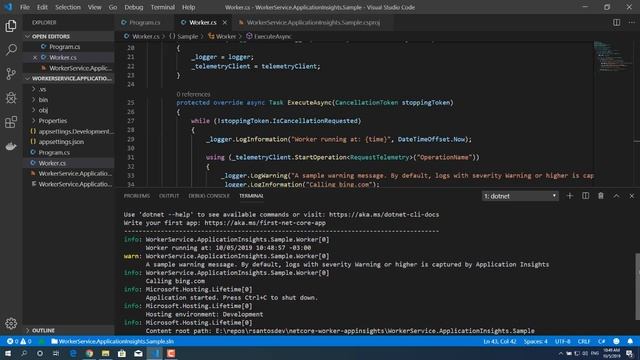Open the Edit menu

pos(42,7)
